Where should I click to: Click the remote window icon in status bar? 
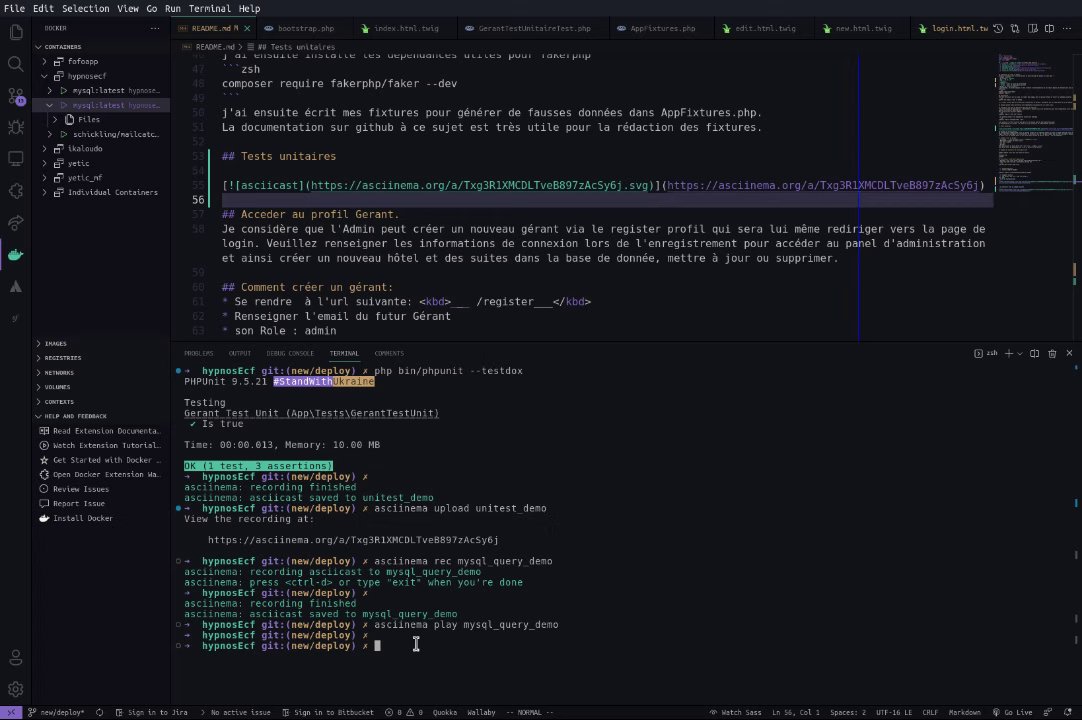[11, 712]
